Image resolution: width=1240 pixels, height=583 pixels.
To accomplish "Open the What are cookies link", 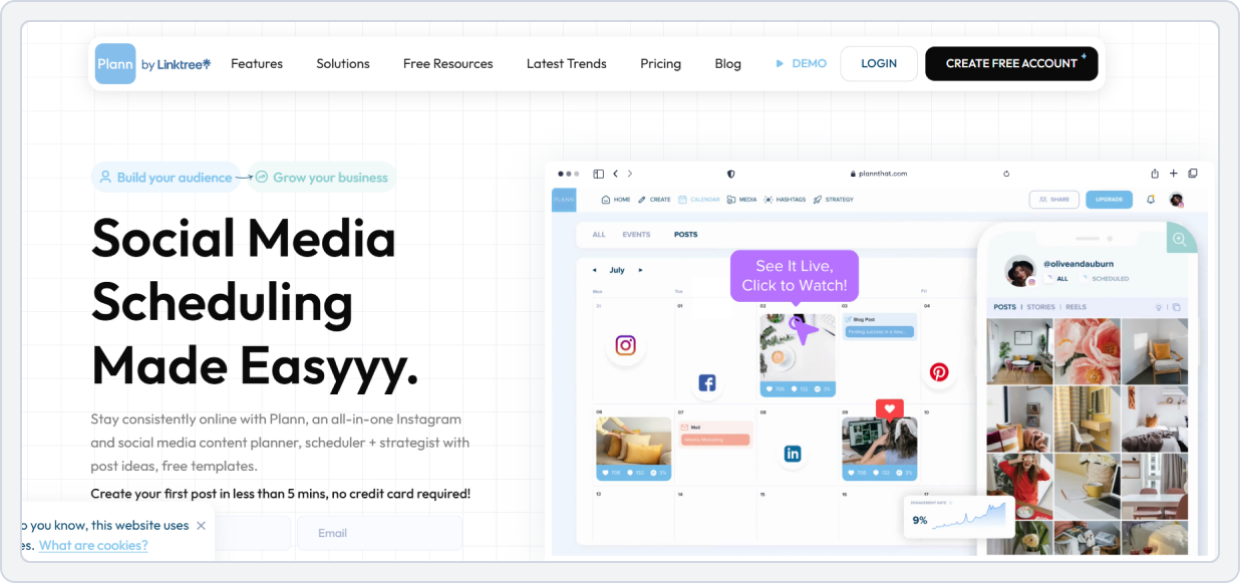I will (x=93, y=545).
